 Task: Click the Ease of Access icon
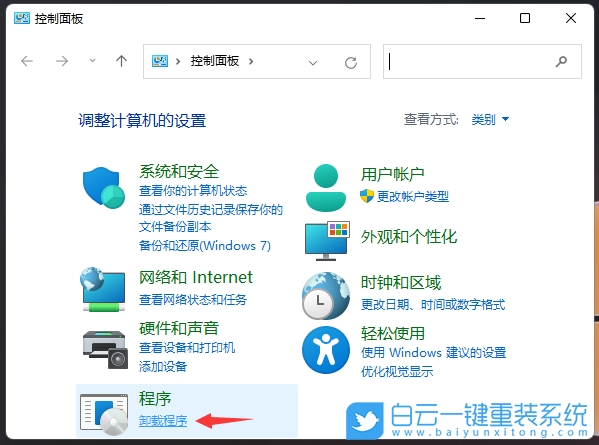pyautogui.click(x=326, y=350)
